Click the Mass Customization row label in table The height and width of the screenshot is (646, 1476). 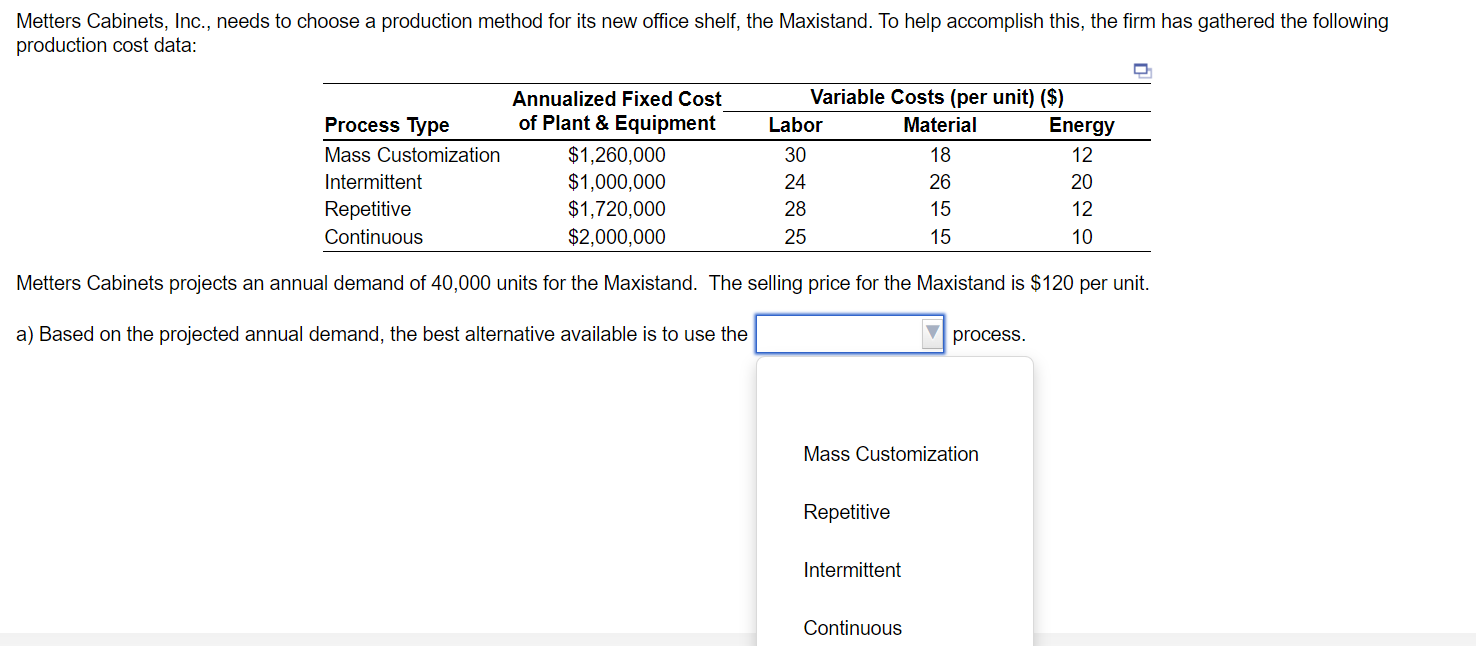[412, 155]
